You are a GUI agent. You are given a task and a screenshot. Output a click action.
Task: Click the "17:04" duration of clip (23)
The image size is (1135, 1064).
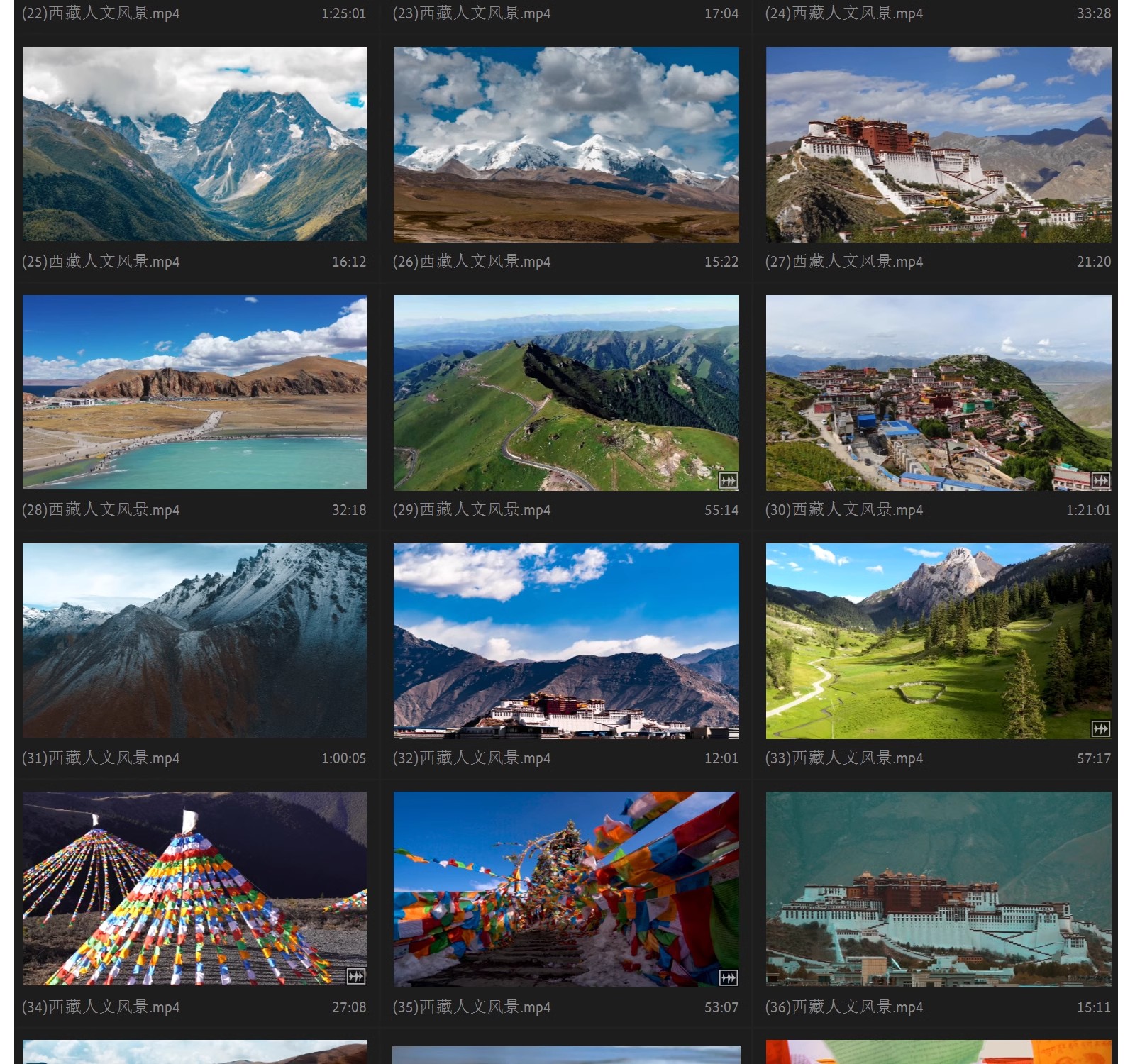(x=721, y=13)
